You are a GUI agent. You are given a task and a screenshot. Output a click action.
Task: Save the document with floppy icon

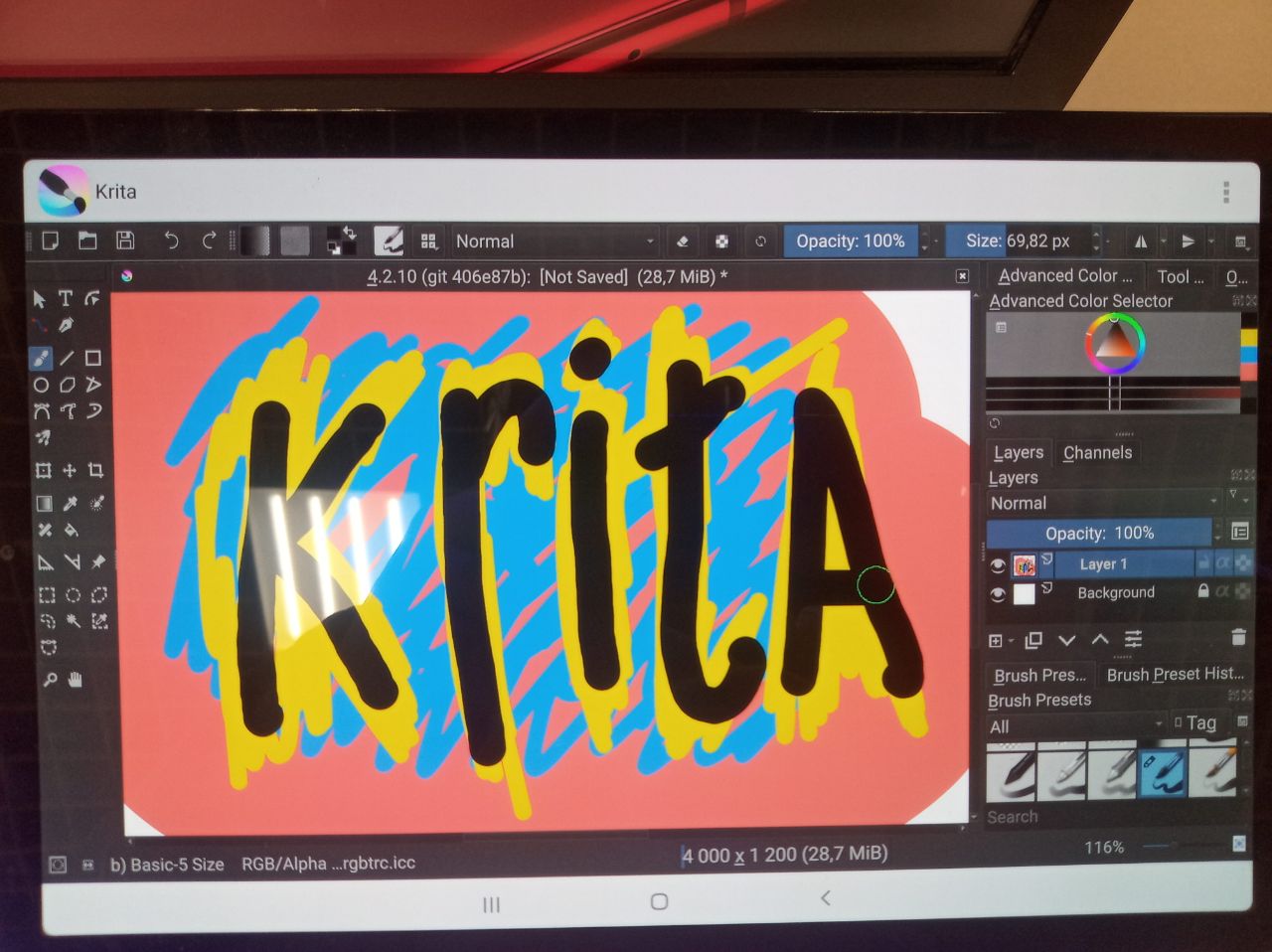point(125,239)
